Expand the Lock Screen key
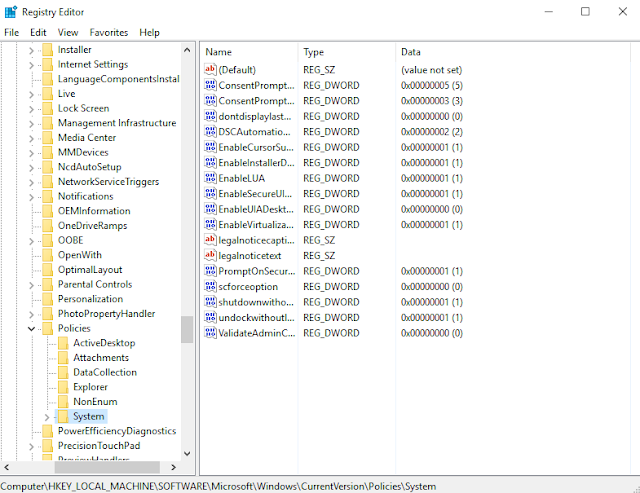640x493 pixels. (31, 109)
